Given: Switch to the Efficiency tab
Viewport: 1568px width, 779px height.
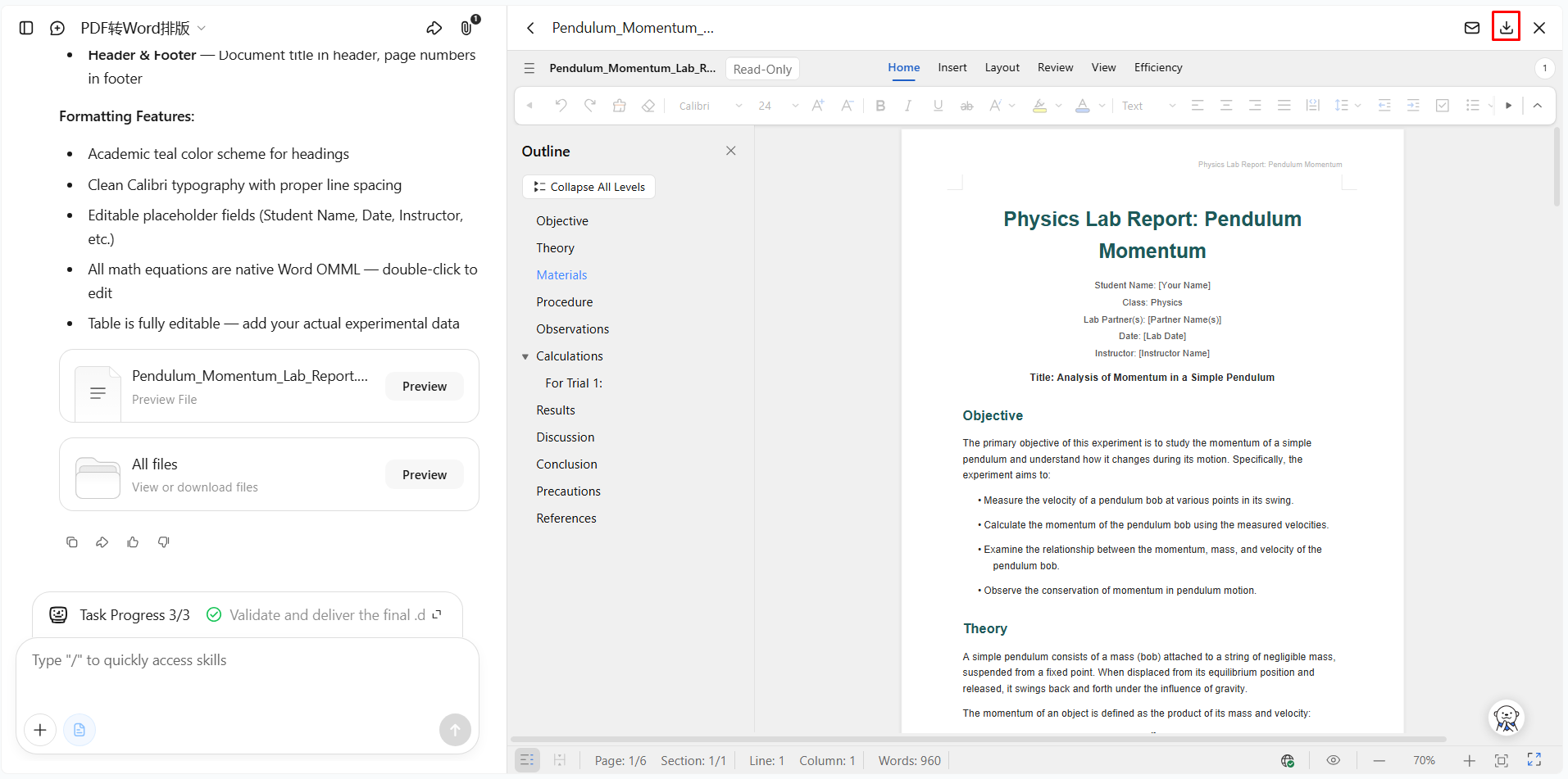Looking at the screenshot, I should pyautogui.click(x=1158, y=68).
